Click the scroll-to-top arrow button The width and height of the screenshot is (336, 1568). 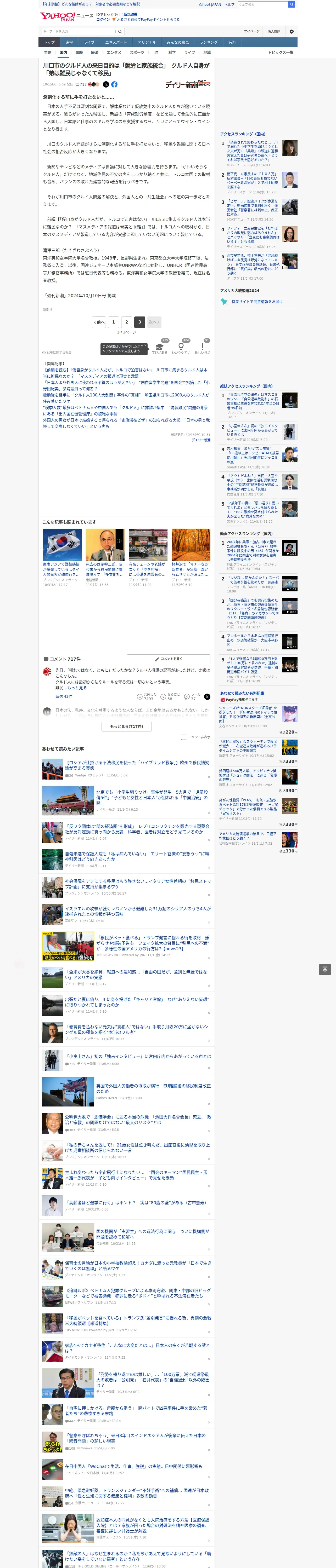pyautogui.click(x=325, y=970)
